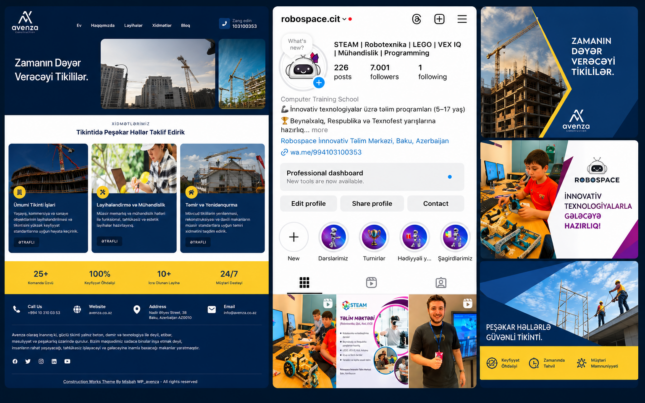645x403 pixels.
Task: Switch to the posts grid tab
Action: (304, 283)
